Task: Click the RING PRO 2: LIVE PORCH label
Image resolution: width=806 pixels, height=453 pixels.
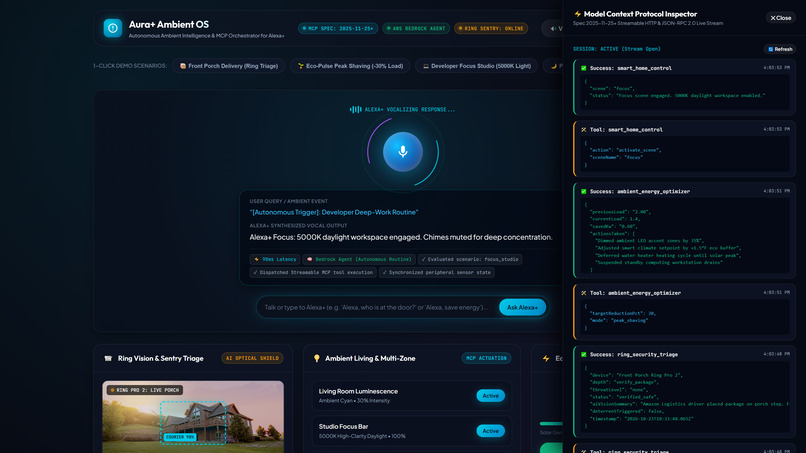Action: click(x=144, y=390)
